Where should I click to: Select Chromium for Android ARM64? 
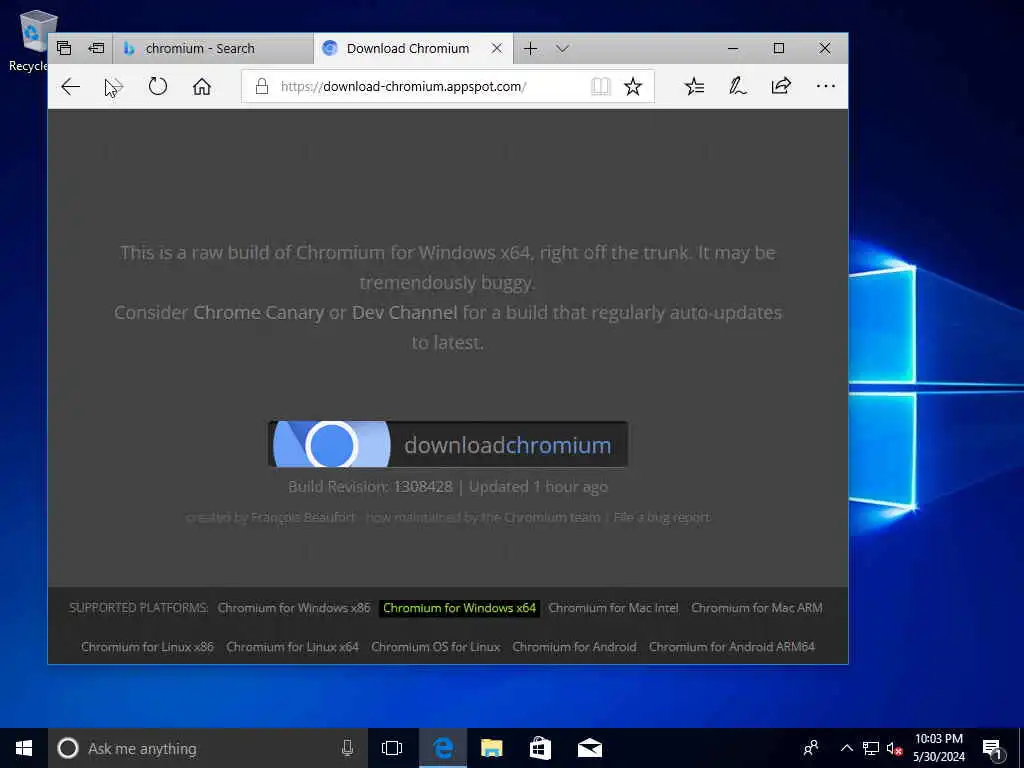coord(731,647)
